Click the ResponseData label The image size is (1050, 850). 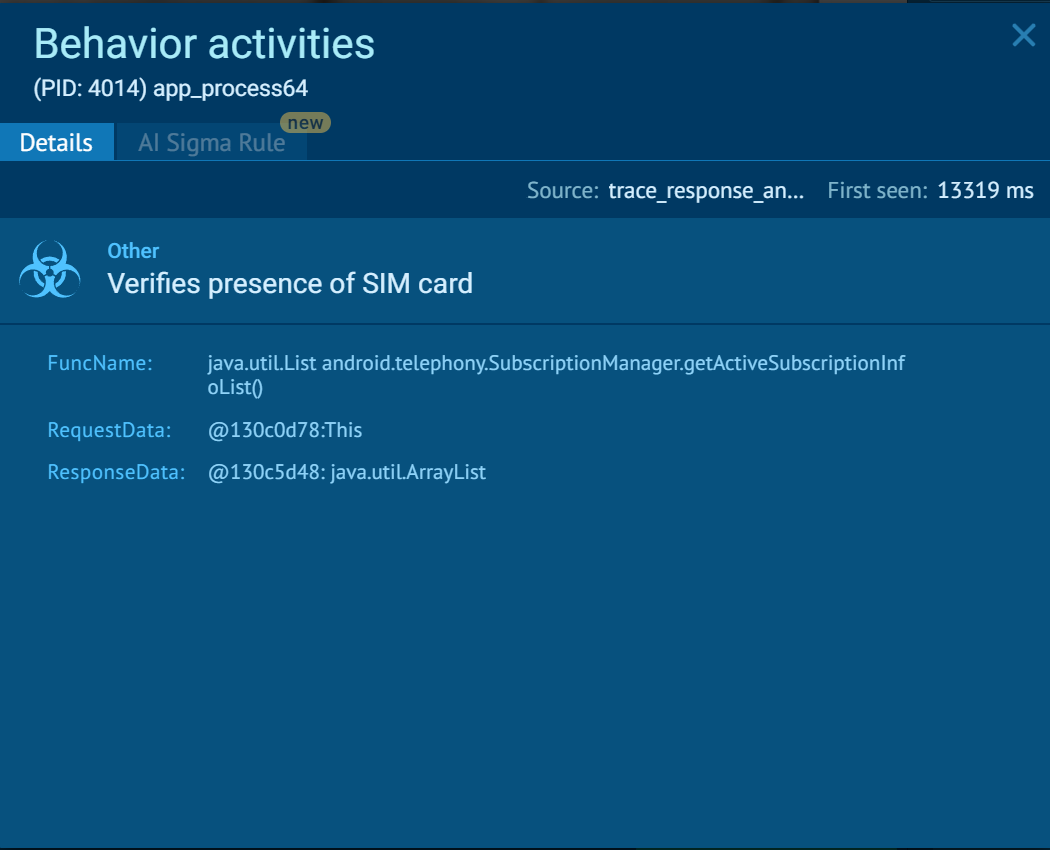(x=115, y=472)
